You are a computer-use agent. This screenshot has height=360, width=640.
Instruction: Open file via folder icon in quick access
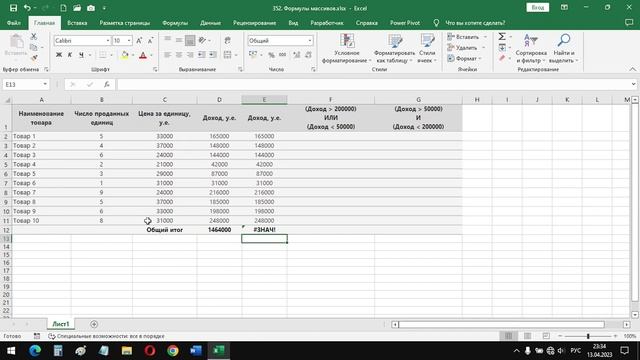(77, 8)
